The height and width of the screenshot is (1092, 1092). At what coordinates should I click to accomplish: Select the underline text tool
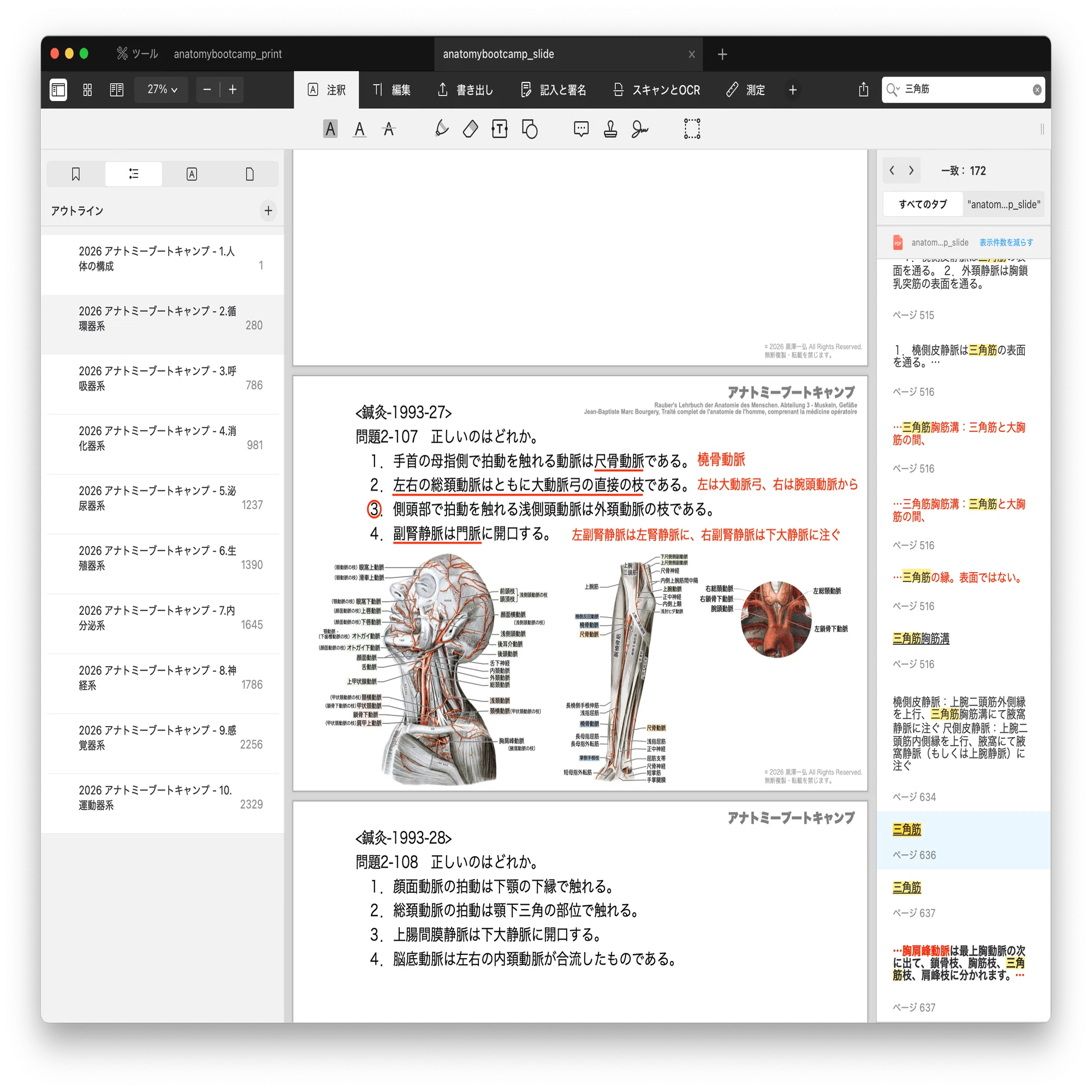coord(359,129)
